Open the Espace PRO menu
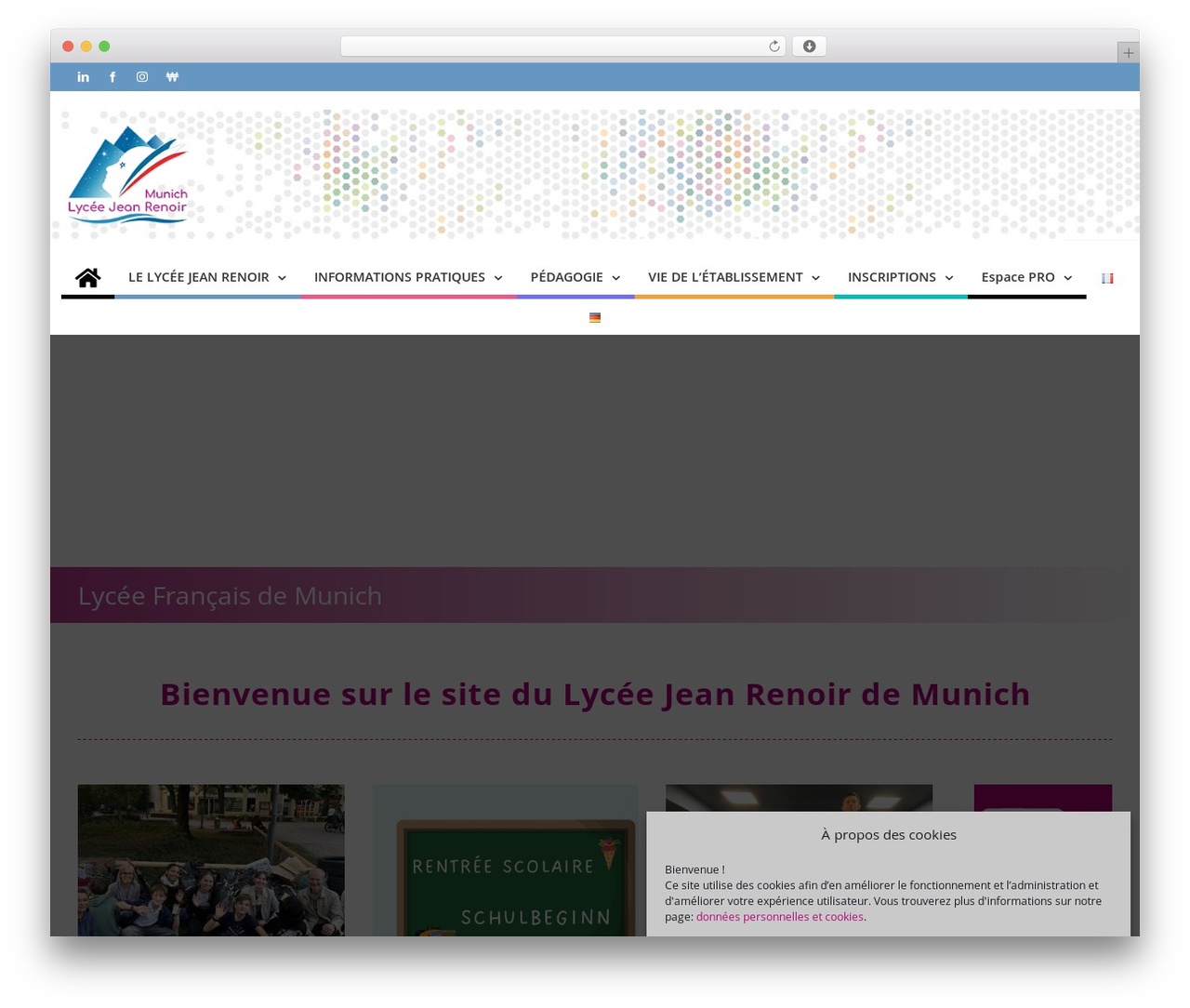 tap(1018, 277)
